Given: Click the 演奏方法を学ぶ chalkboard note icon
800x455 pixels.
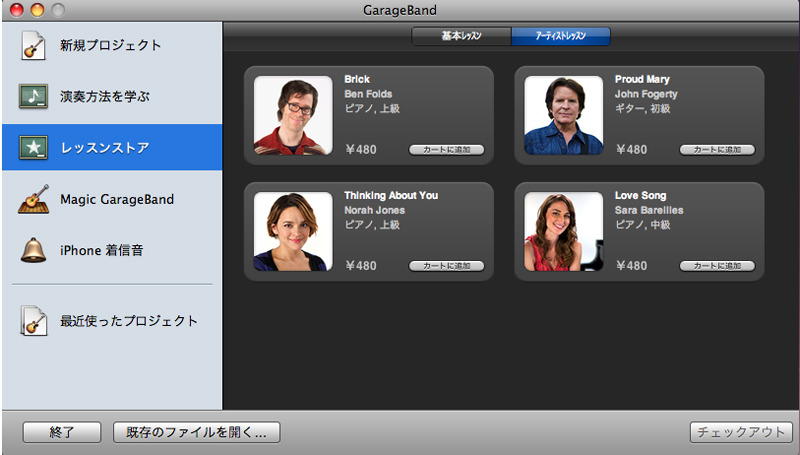Looking at the screenshot, I should pos(33,96).
